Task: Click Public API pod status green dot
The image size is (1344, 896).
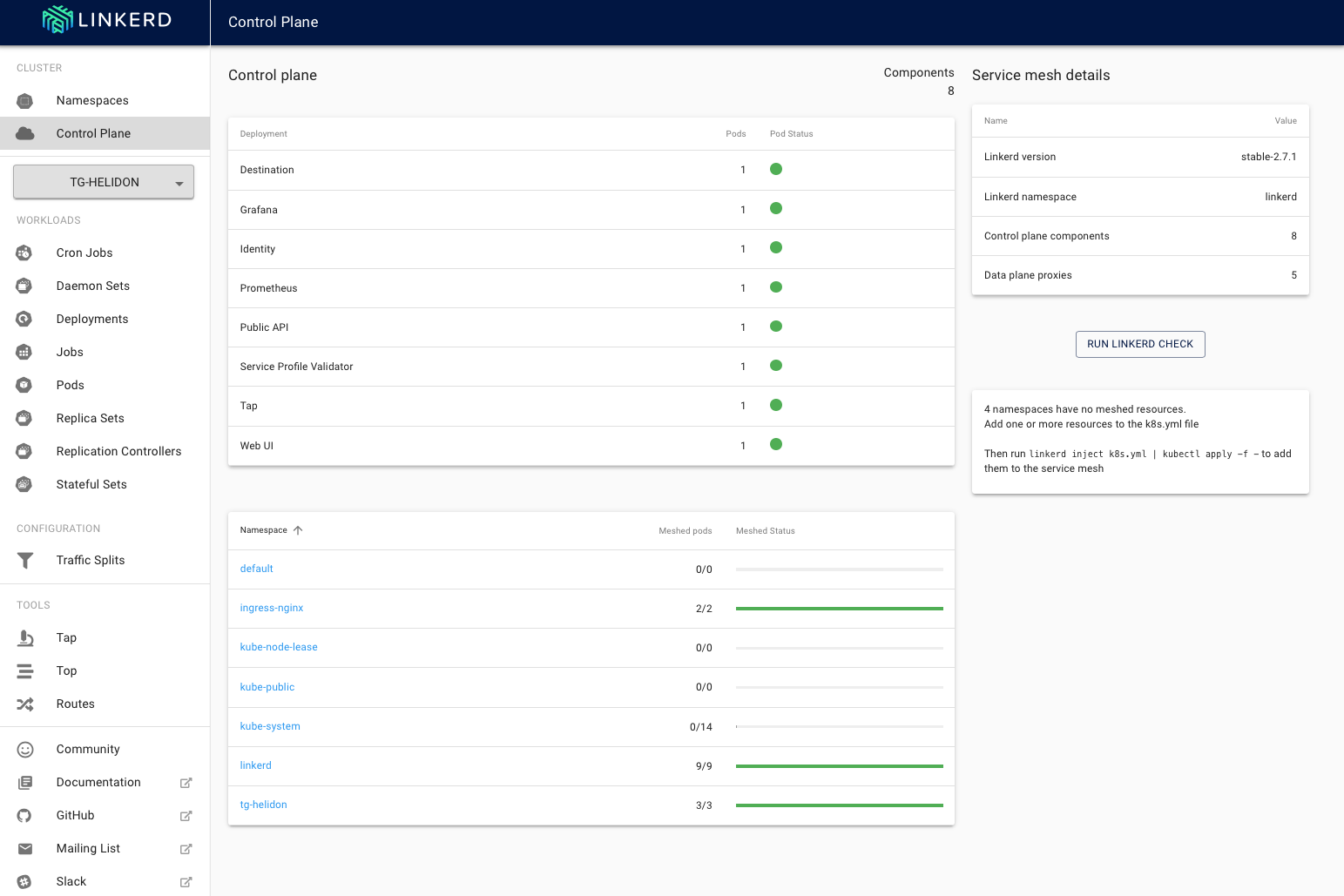Action: tap(776, 327)
